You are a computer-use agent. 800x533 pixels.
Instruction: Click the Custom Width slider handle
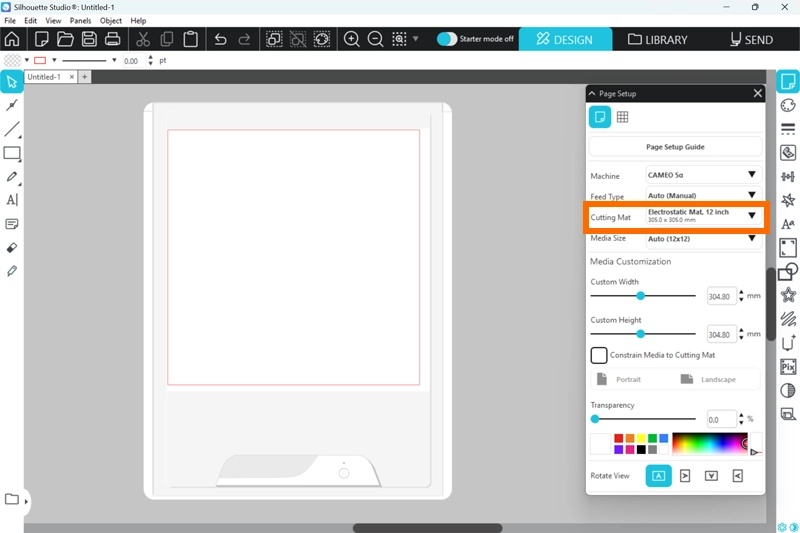pyautogui.click(x=640, y=296)
